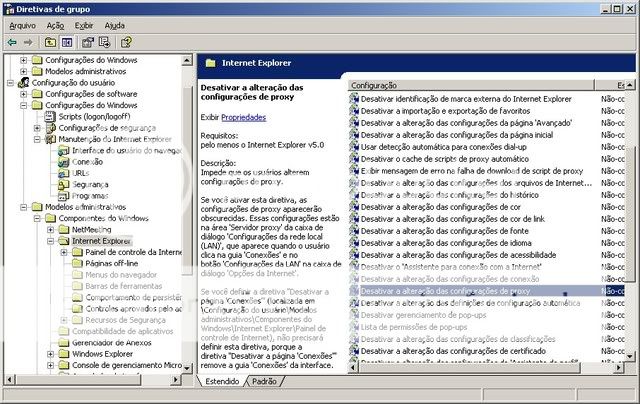Click policy icon for Usar detecção automática para conexões dial-up
Screen dimensions: 640x404
coord(354,147)
